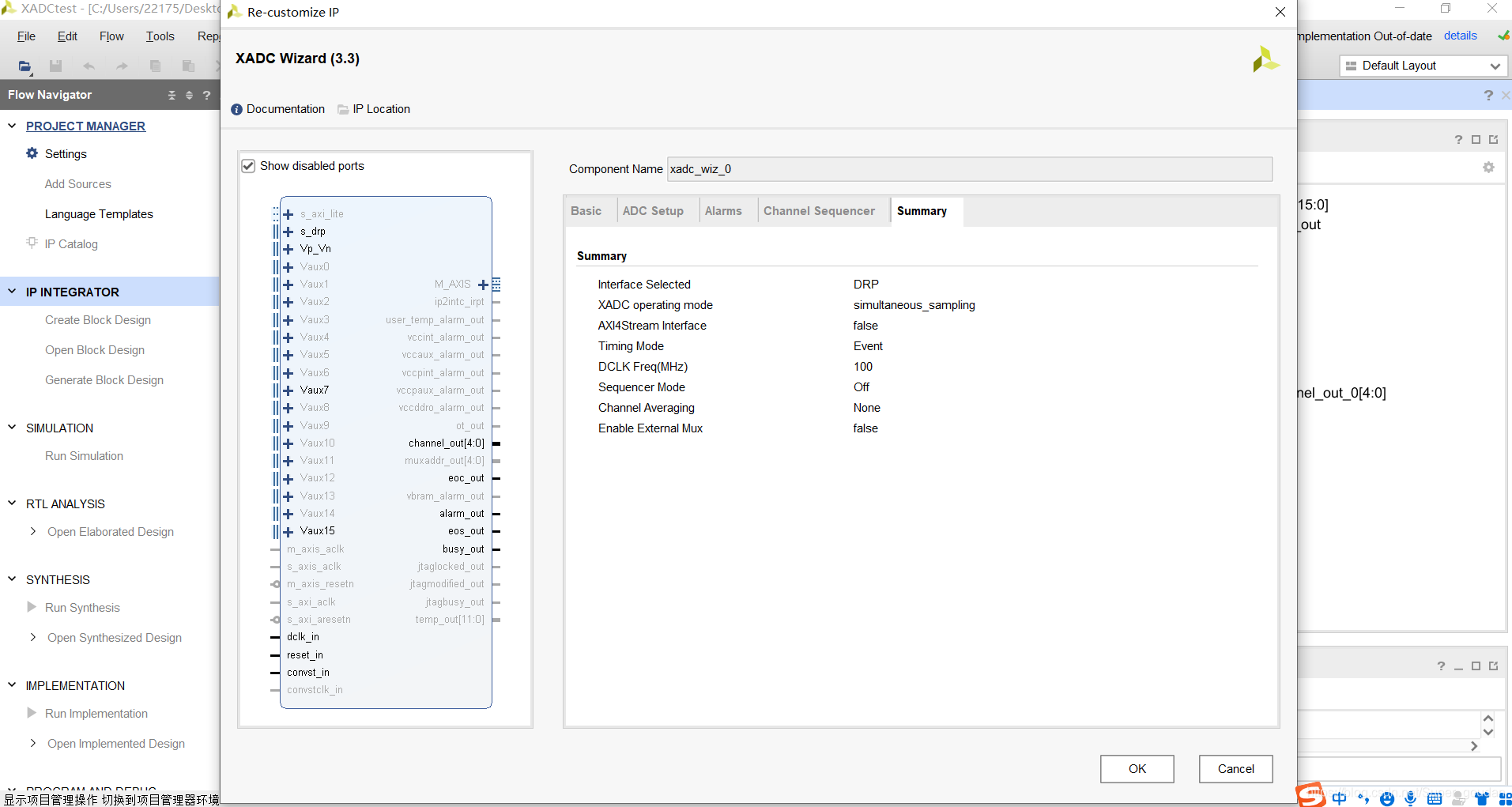This screenshot has width=1512, height=807.
Task: Select the Summary tab
Action: [x=926, y=212]
